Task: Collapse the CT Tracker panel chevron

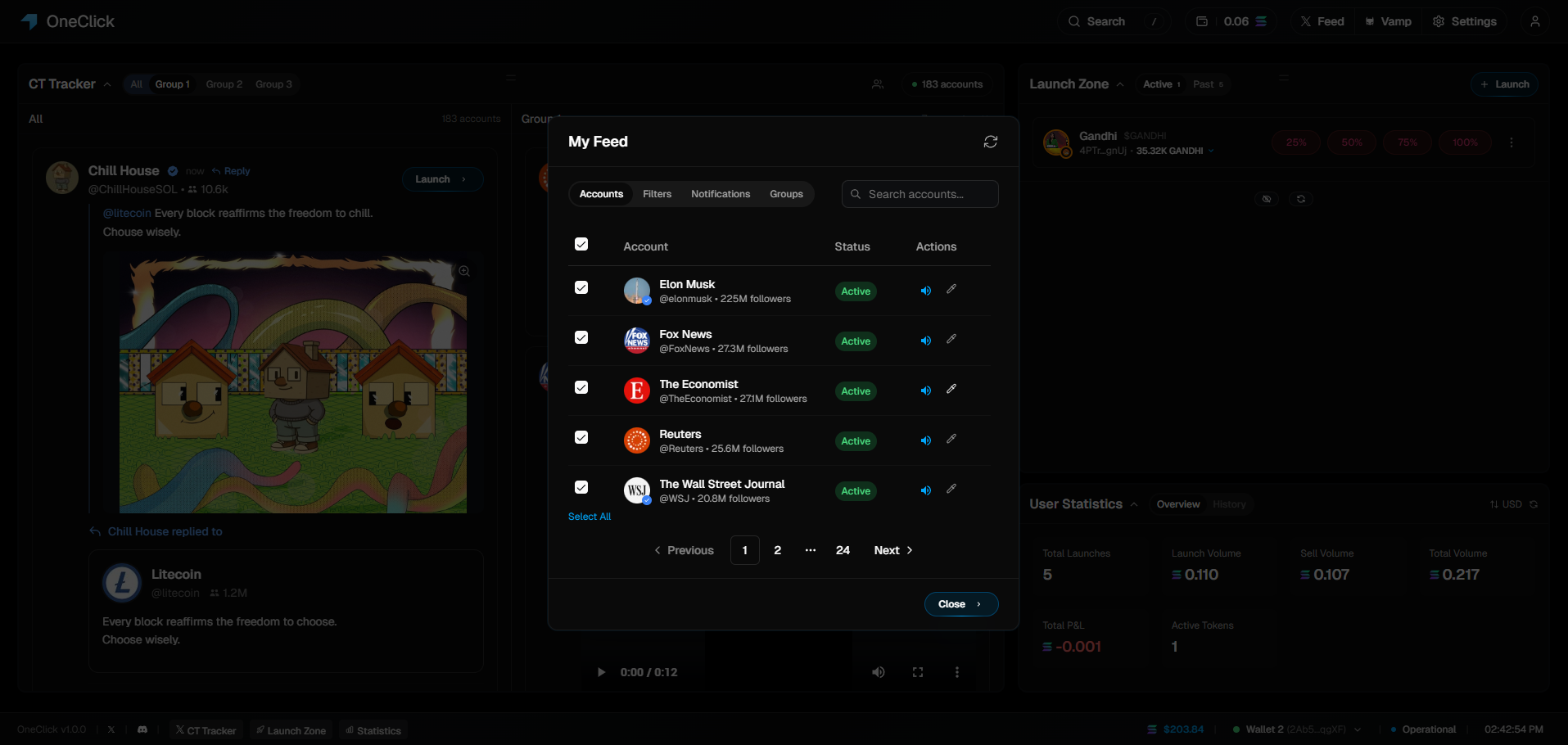Action: point(107,84)
